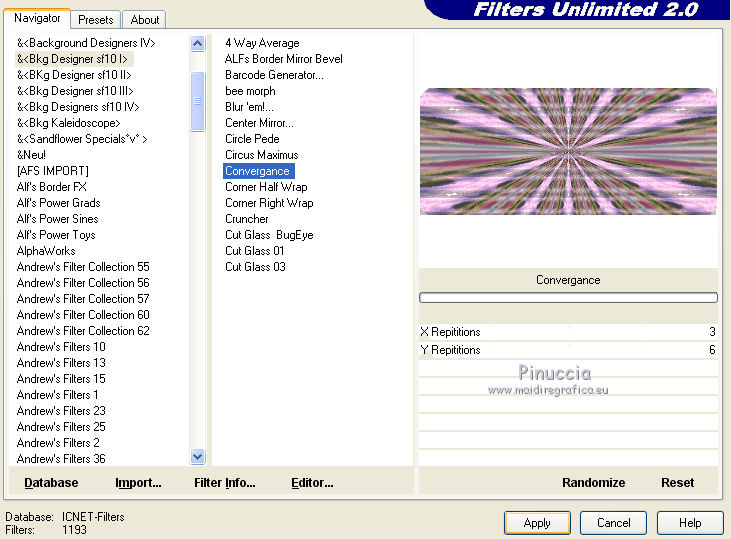Select the &Neu! category

point(31,155)
